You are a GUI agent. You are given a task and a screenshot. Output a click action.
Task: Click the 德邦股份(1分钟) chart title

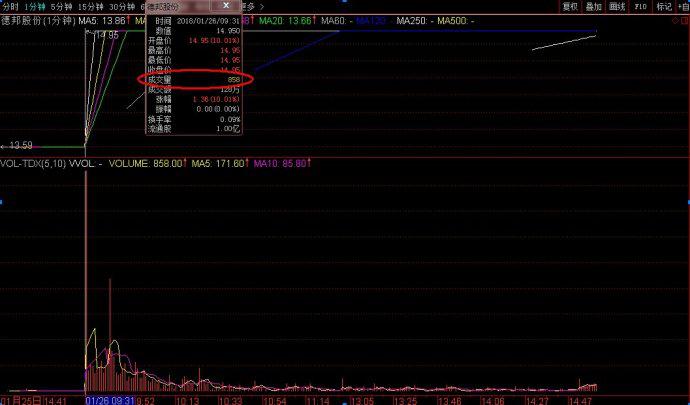pyautogui.click(x=39, y=20)
